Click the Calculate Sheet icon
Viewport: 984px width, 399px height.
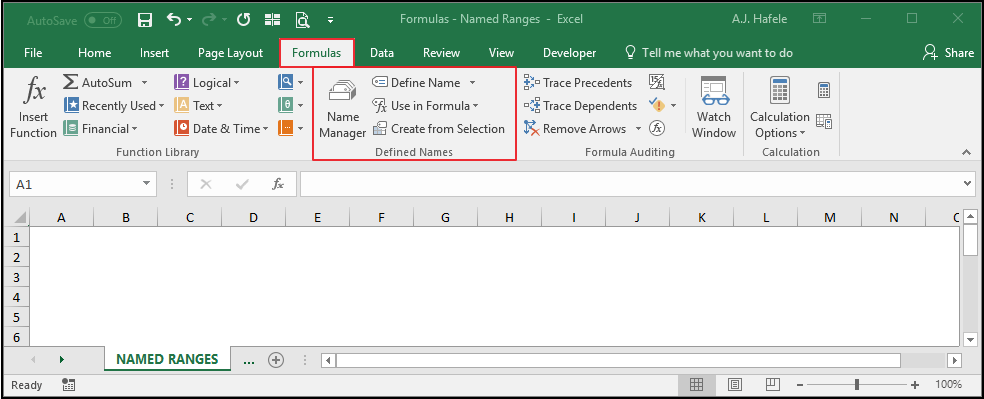coord(824,121)
